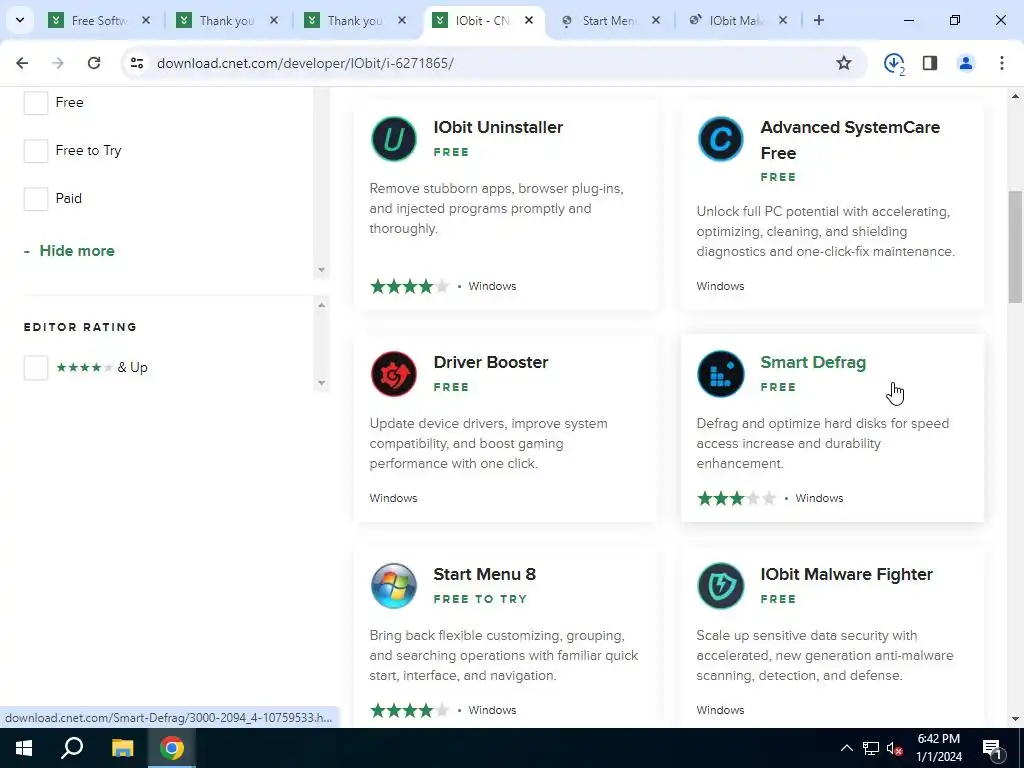Check the Paid filter checkbox
Screen dimensions: 1024x768
click(36, 199)
